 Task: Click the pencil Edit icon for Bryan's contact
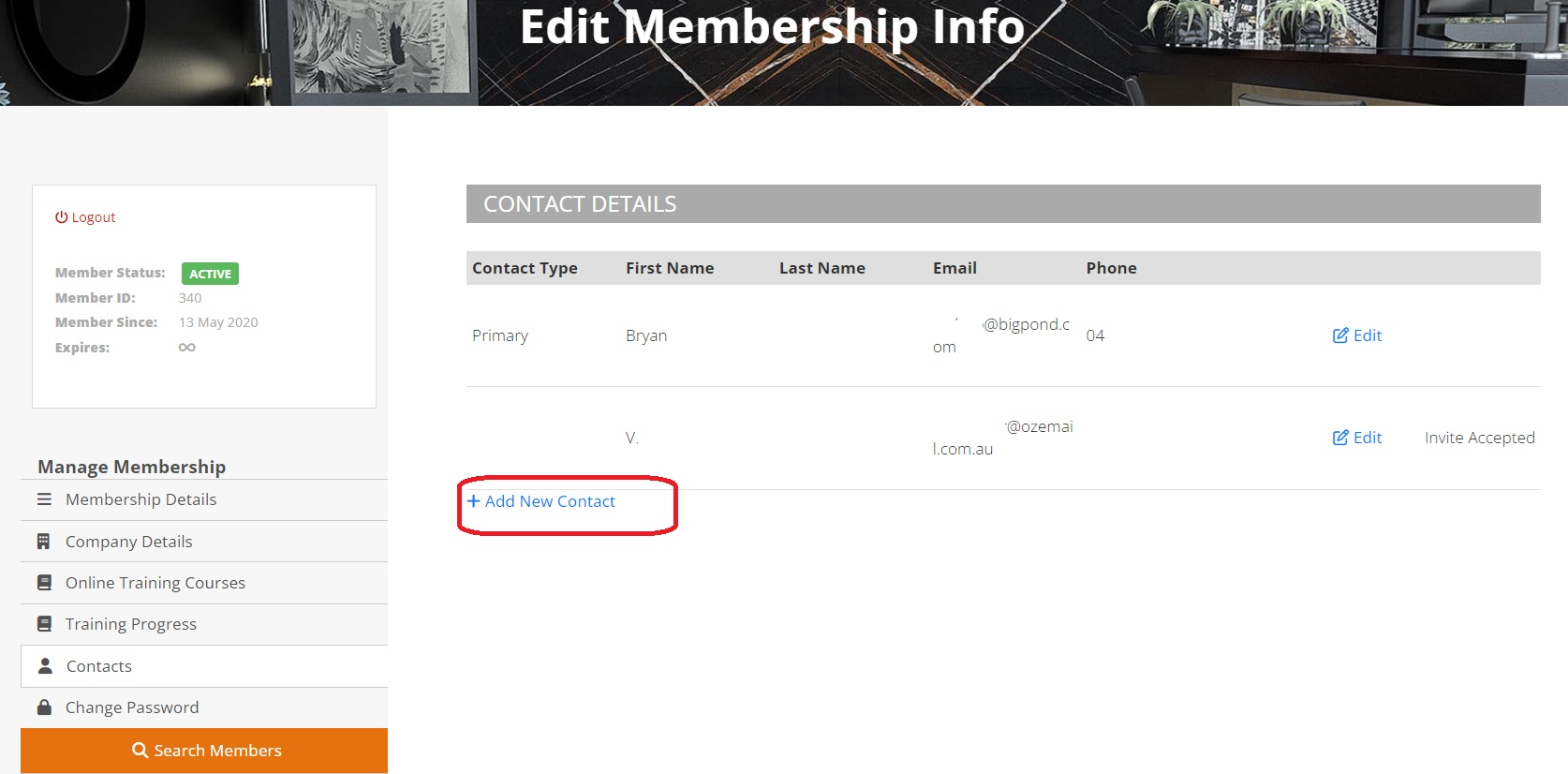1339,335
